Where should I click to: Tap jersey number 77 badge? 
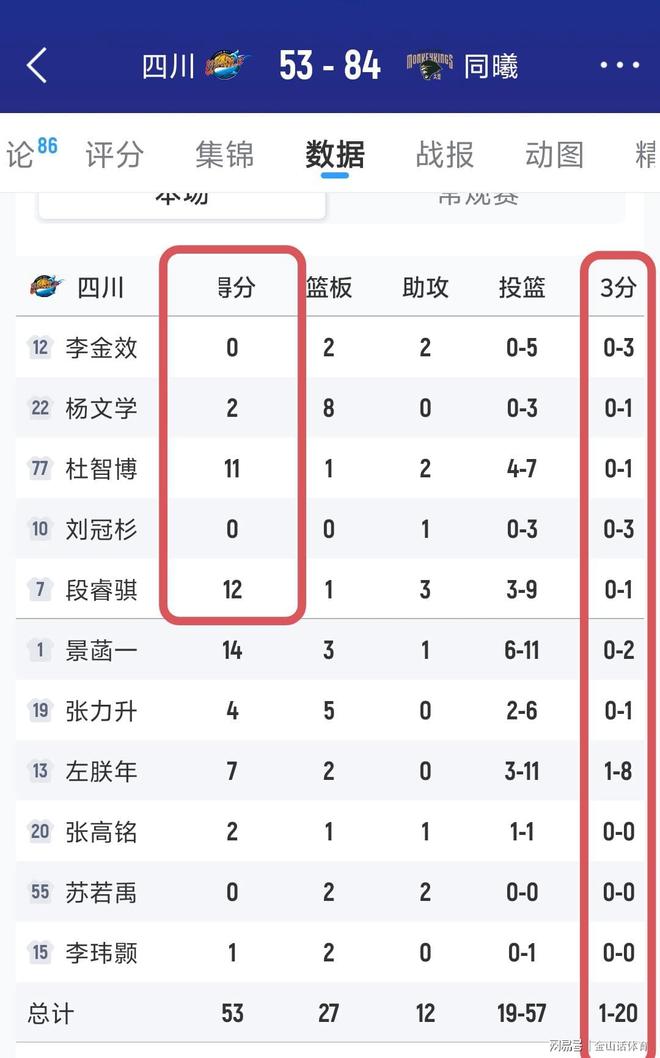point(40,468)
